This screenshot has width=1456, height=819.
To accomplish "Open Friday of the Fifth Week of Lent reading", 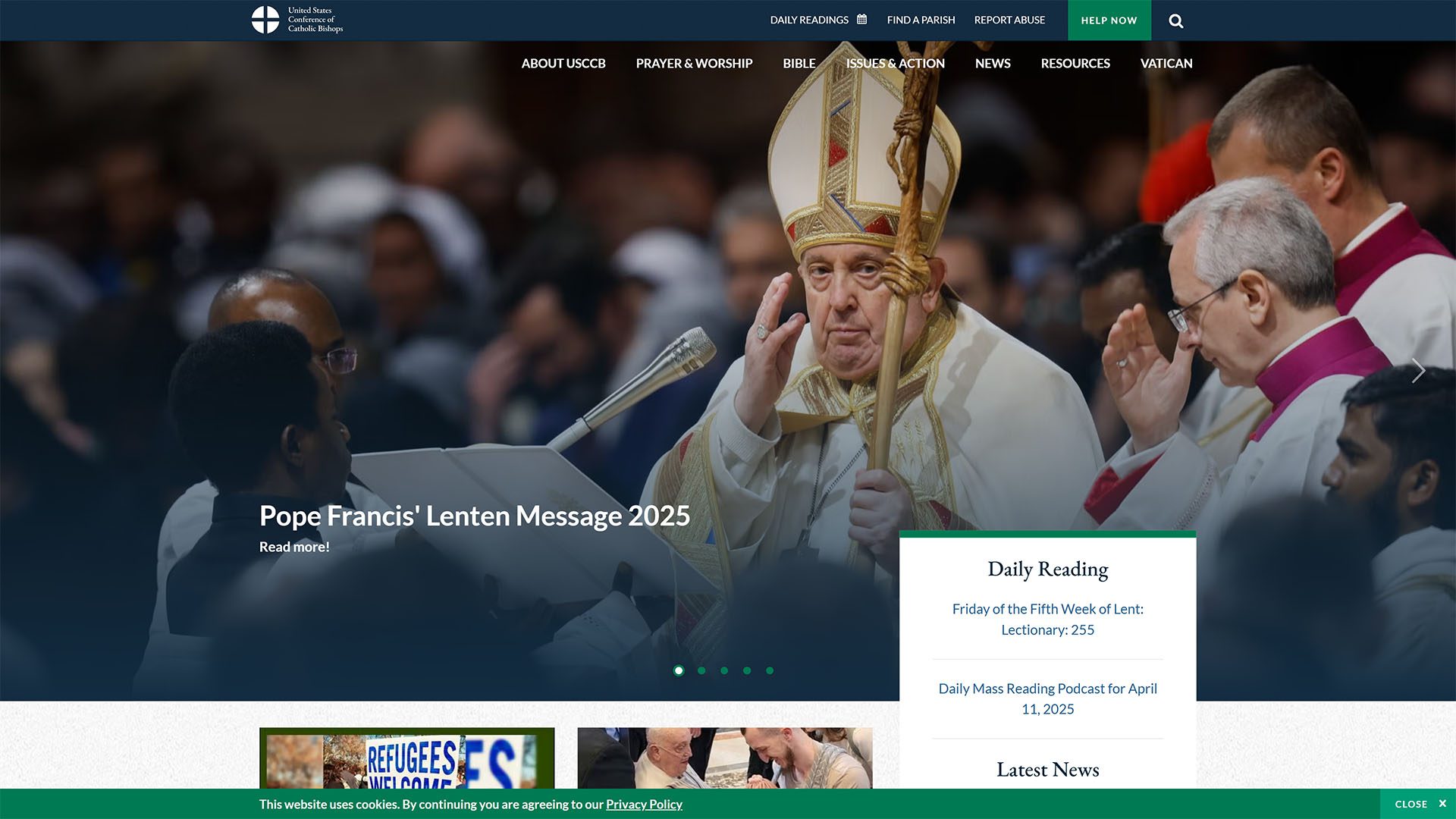I will pyautogui.click(x=1047, y=620).
